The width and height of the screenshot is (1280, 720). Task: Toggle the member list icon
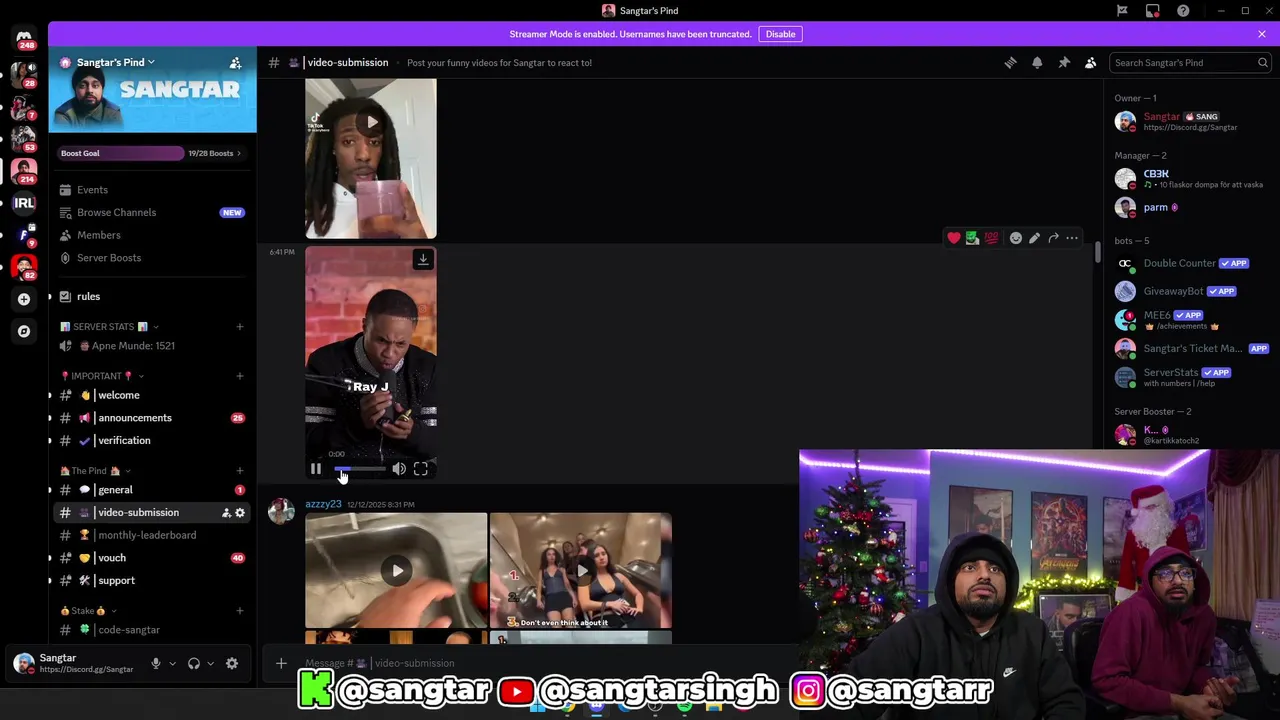click(1091, 63)
